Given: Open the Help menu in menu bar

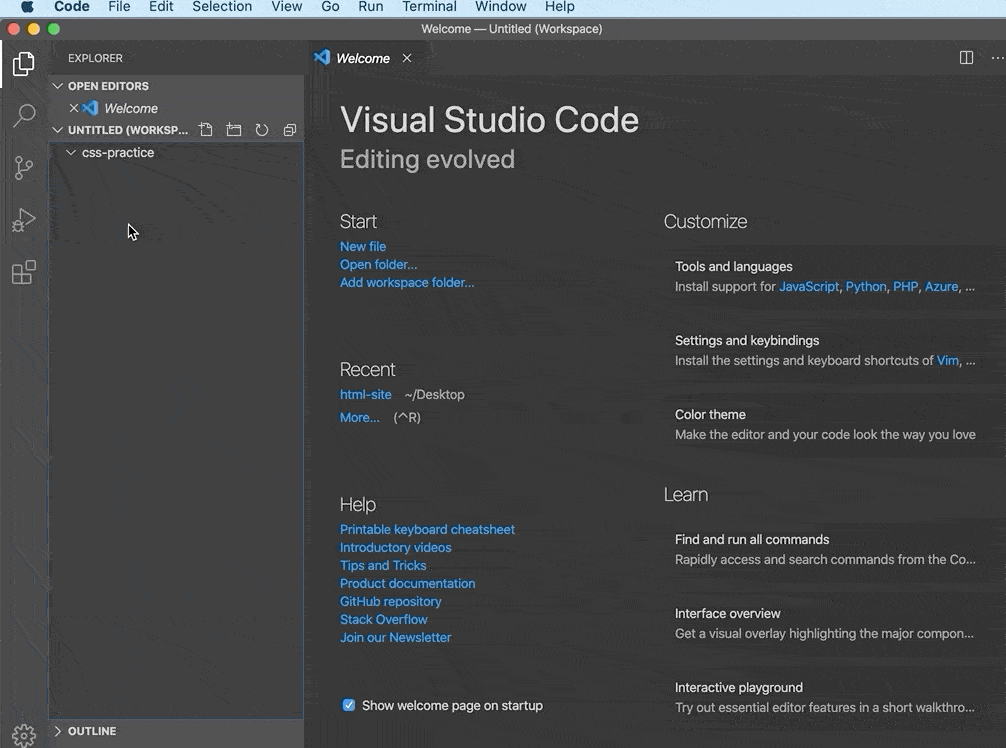Looking at the screenshot, I should pyautogui.click(x=559, y=7).
